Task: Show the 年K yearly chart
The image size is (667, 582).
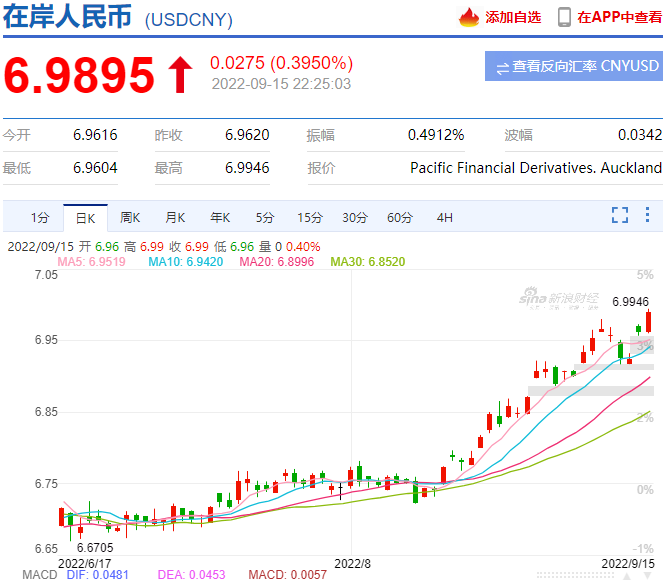Action: [220, 217]
